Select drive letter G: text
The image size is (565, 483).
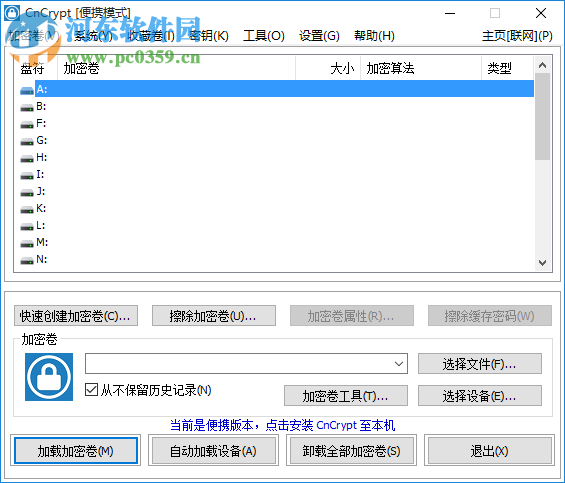pyautogui.click(x=41, y=140)
